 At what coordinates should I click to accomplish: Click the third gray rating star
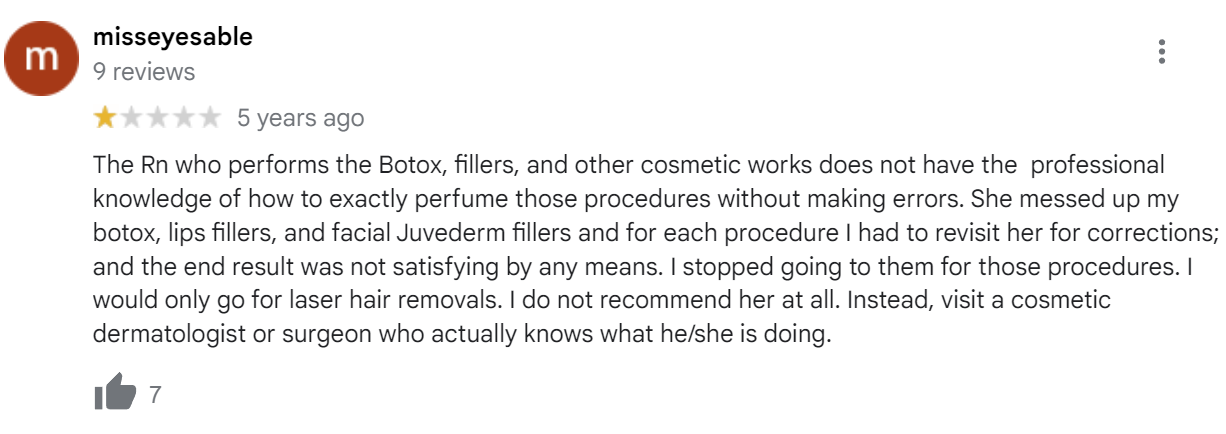(157, 118)
